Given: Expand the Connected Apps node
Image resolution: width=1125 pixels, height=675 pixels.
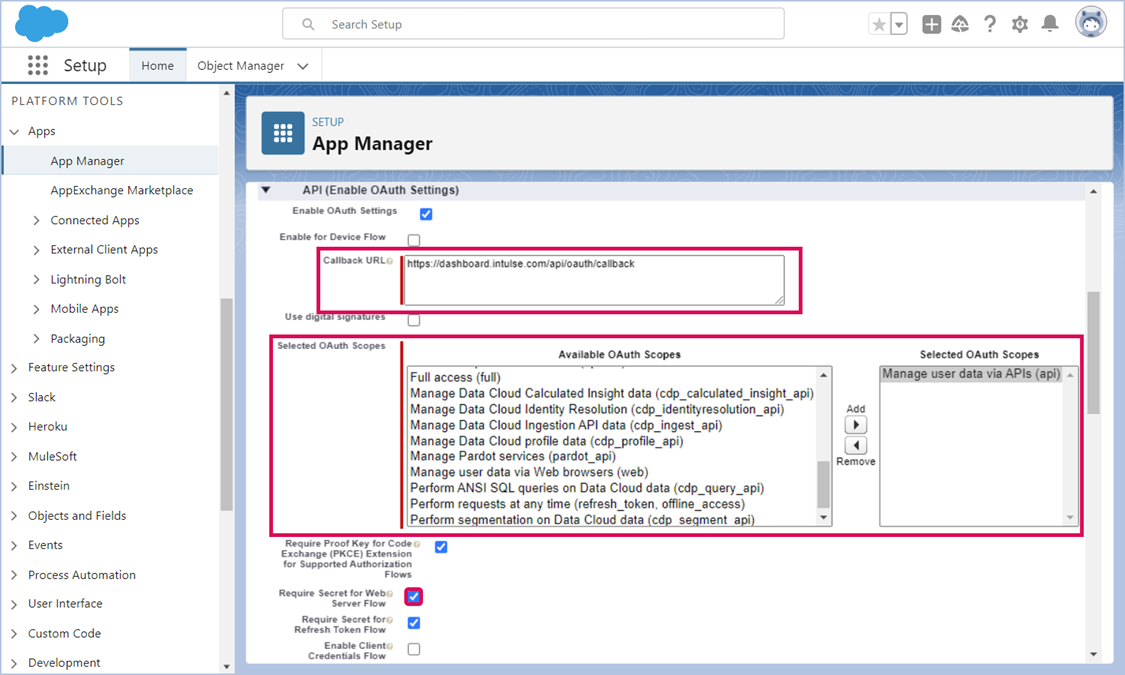Looking at the screenshot, I should [x=37, y=220].
